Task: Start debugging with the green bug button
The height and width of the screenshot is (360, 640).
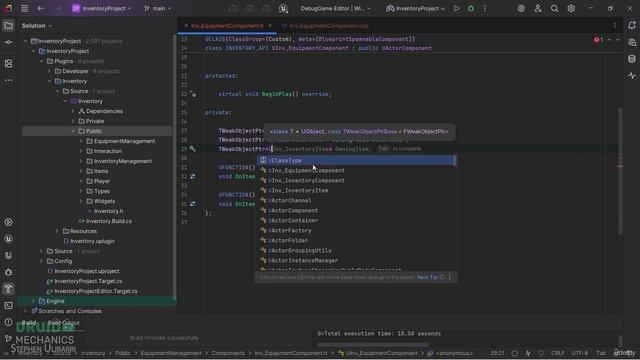Action: [x=471, y=8]
